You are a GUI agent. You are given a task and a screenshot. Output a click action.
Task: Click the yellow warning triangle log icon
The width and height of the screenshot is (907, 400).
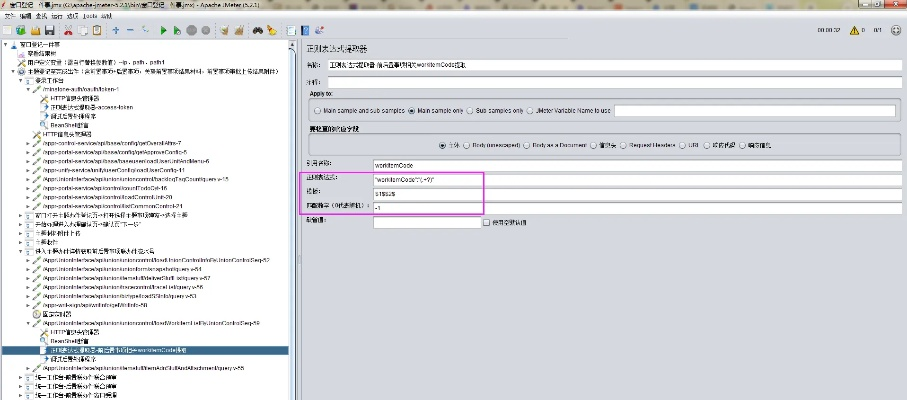(853, 30)
